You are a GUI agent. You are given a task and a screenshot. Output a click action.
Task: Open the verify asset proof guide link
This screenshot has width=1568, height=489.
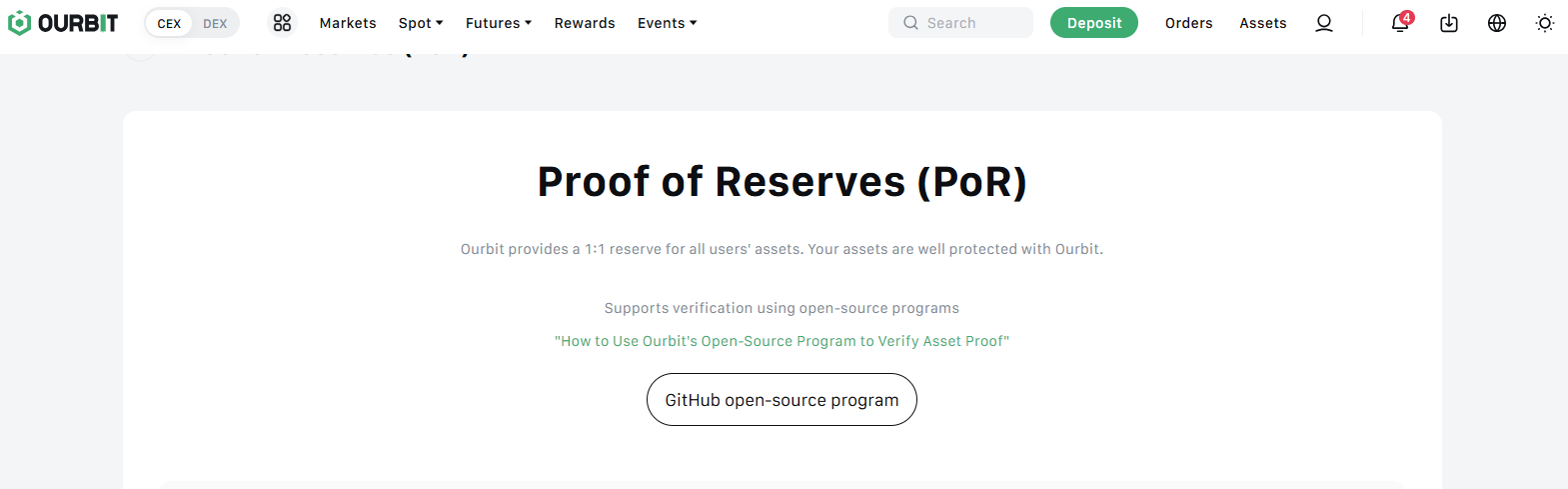pyautogui.click(x=782, y=341)
